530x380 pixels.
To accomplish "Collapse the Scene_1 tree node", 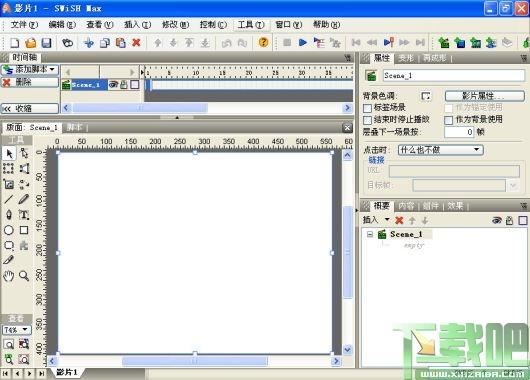I will tap(370, 234).
